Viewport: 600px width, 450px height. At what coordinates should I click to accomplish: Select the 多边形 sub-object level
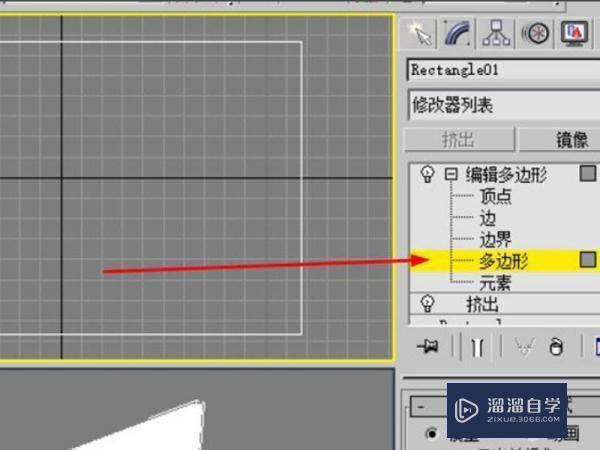(x=504, y=261)
